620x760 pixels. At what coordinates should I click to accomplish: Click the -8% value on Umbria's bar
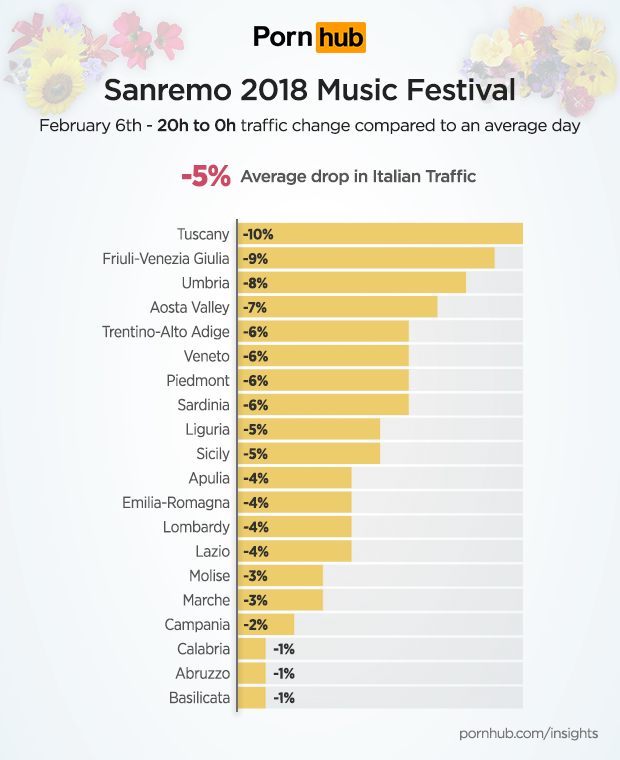coord(255,283)
